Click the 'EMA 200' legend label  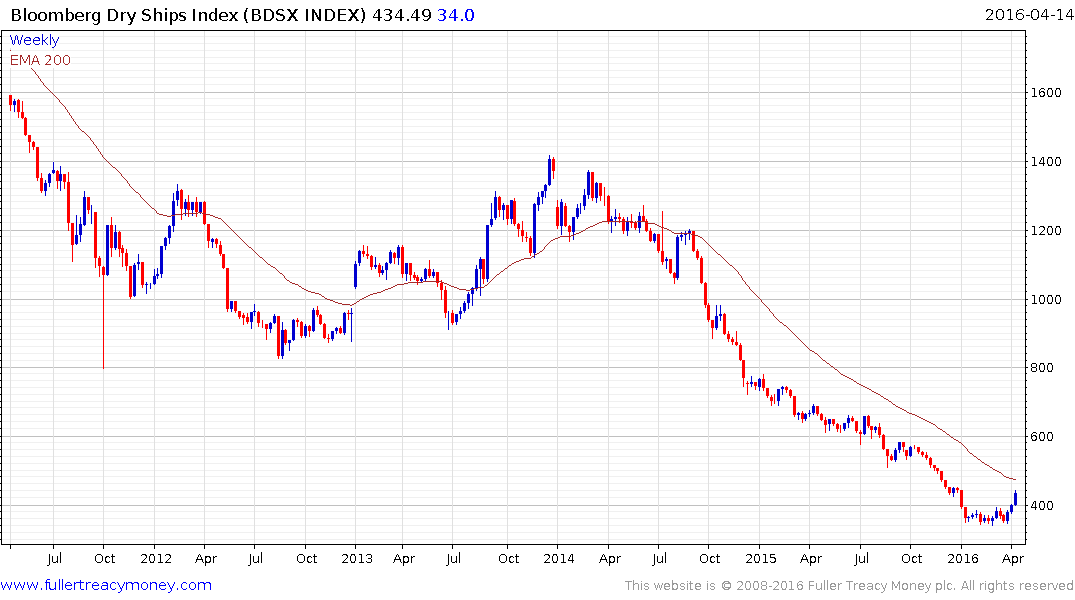pyautogui.click(x=40, y=60)
